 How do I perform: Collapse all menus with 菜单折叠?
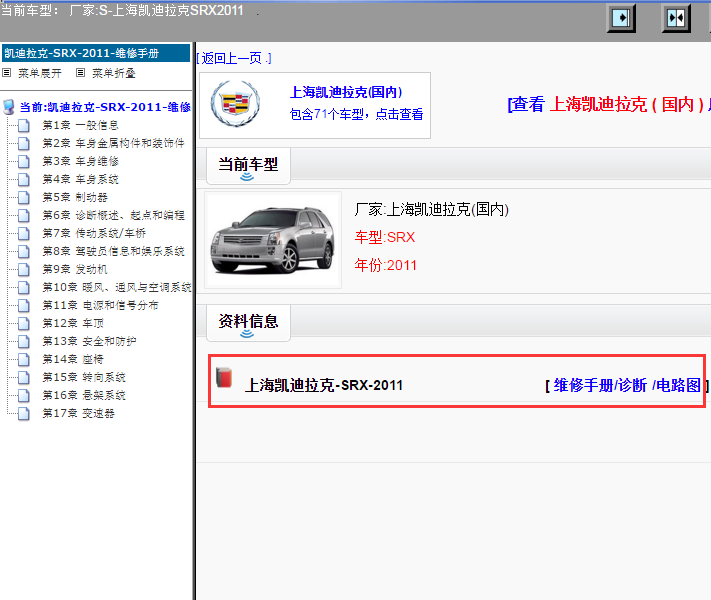pyautogui.click(x=113, y=73)
